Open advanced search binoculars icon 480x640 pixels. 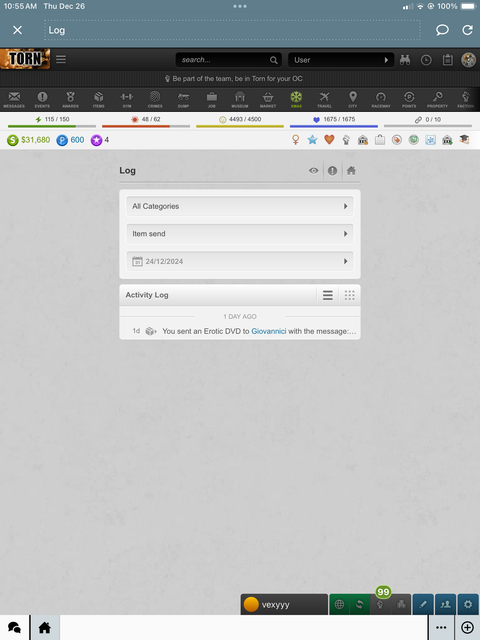coord(405,60)
